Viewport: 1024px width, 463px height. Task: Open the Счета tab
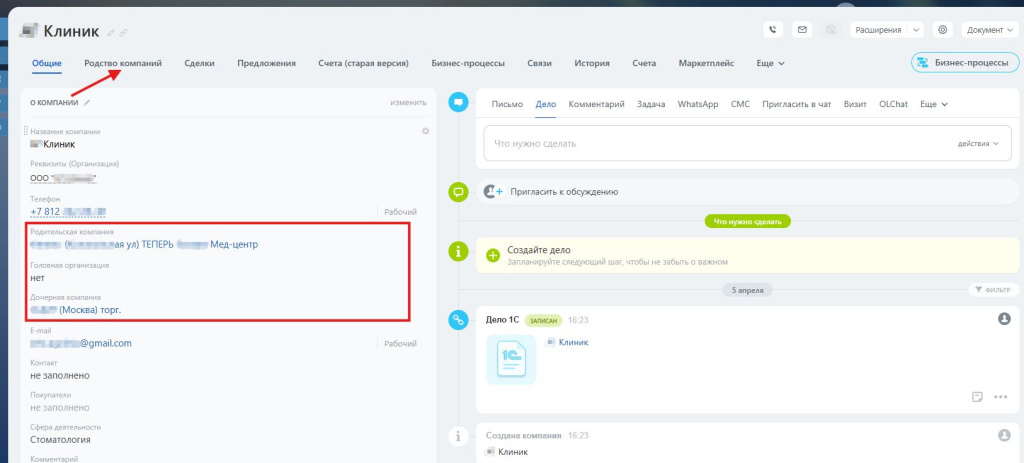pos(644,63)
